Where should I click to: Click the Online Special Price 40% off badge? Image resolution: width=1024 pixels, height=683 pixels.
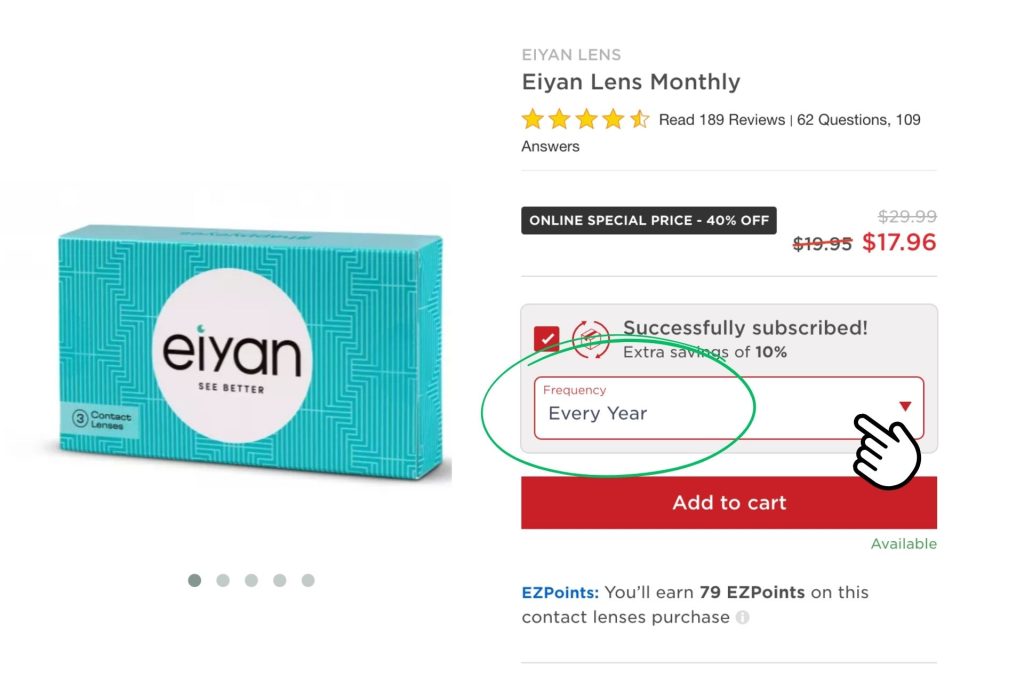coord(649,221)
